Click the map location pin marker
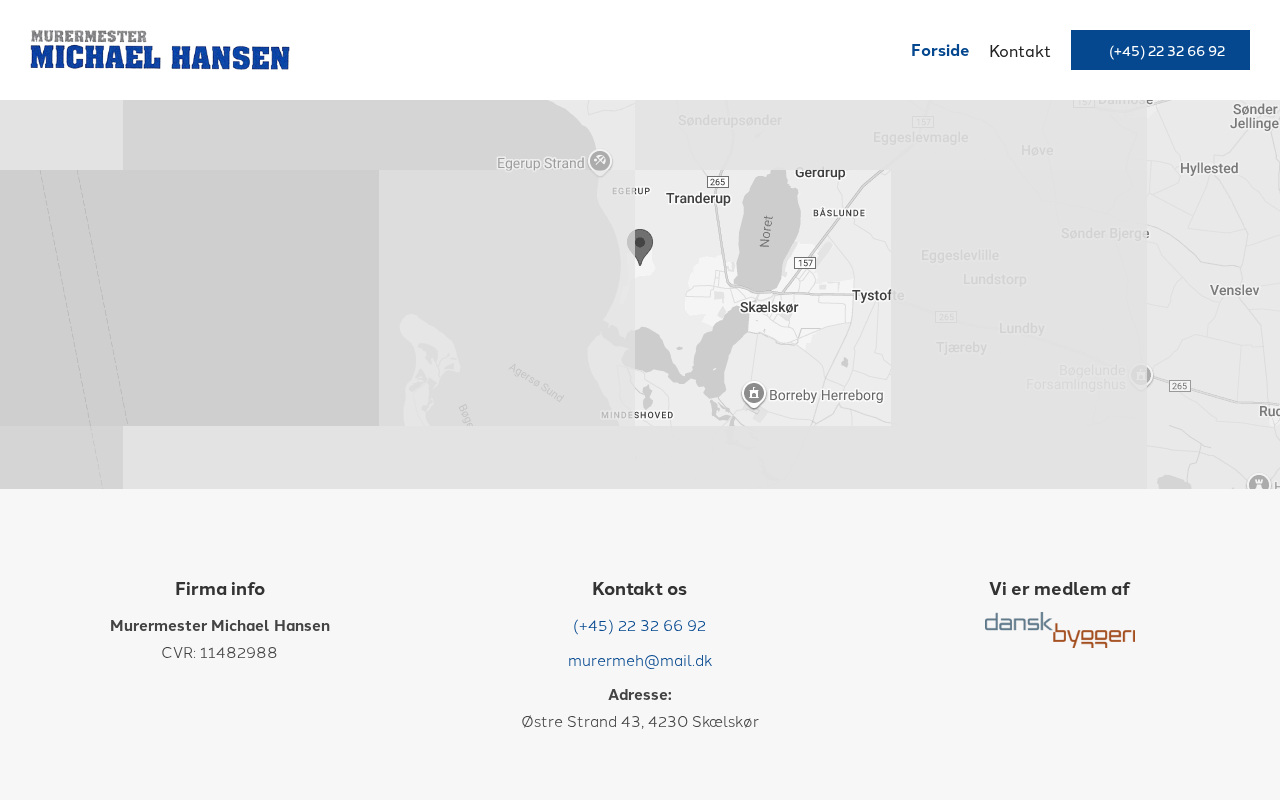This screenshot has height=800, width=1280. point(640,247)
